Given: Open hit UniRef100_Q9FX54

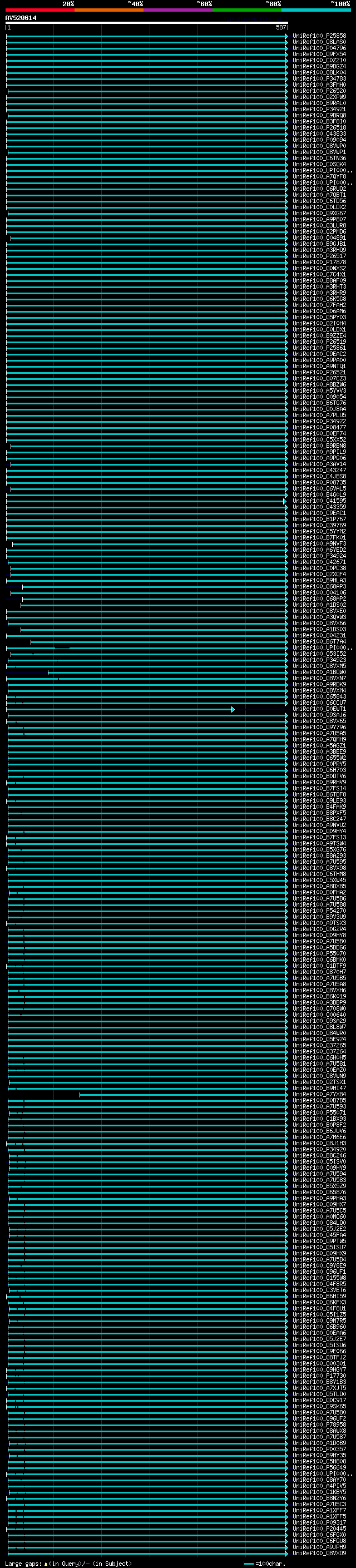Looking at the screenshot, I should pyautogui.click(x=319, y=54).
